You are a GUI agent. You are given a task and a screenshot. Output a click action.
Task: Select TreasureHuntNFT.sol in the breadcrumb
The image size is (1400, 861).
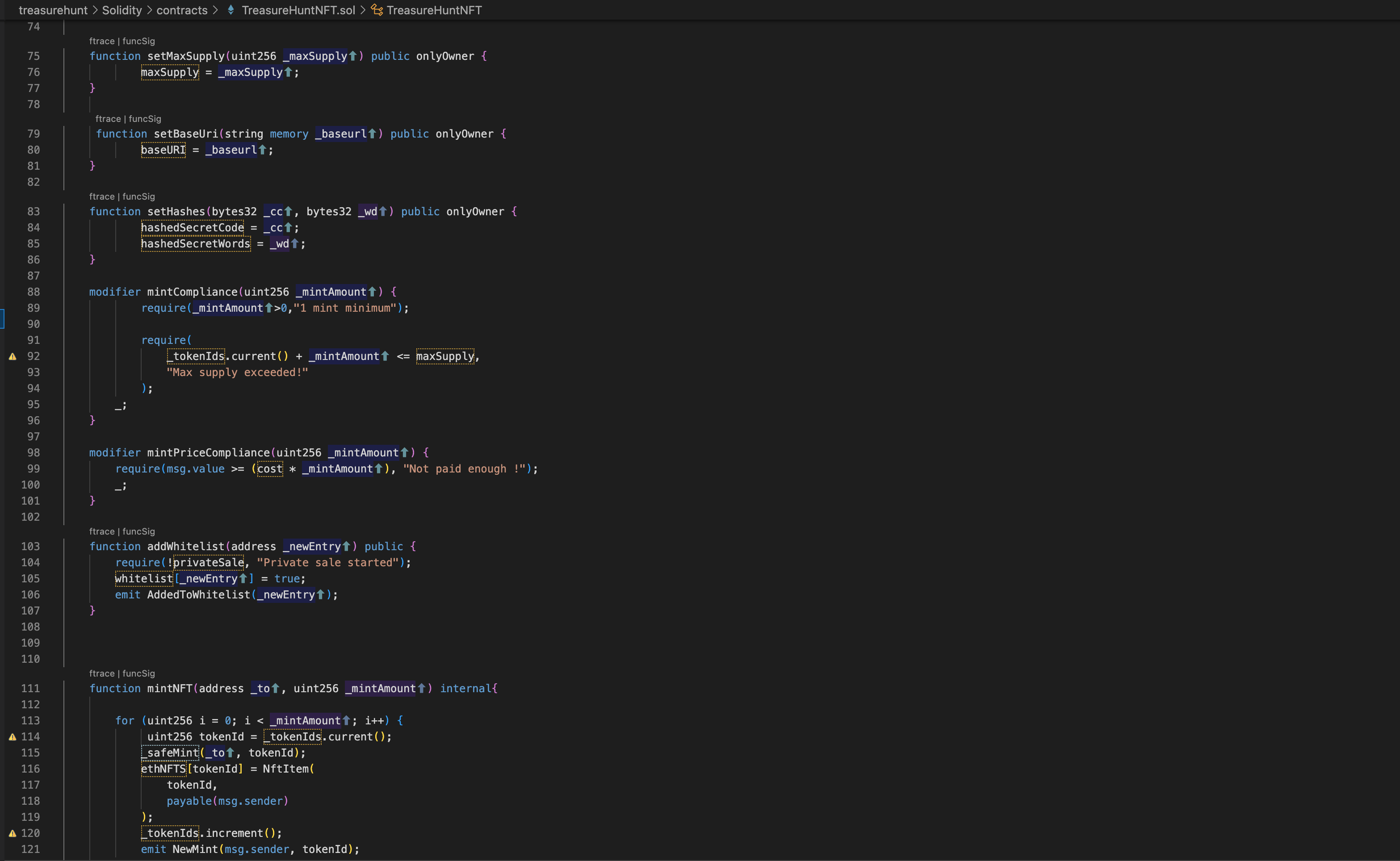tap(298, 10)
